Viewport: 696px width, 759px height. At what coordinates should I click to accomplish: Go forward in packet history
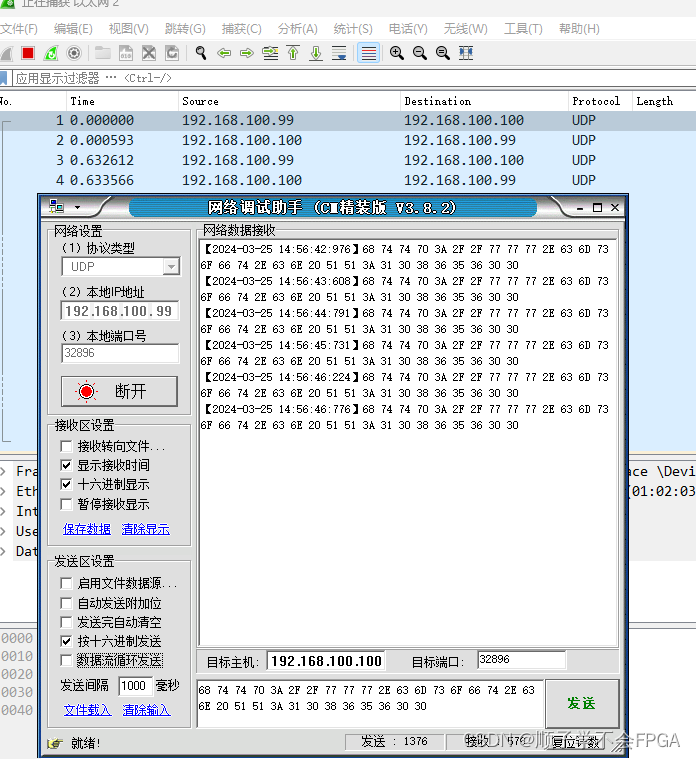point(247,53)
